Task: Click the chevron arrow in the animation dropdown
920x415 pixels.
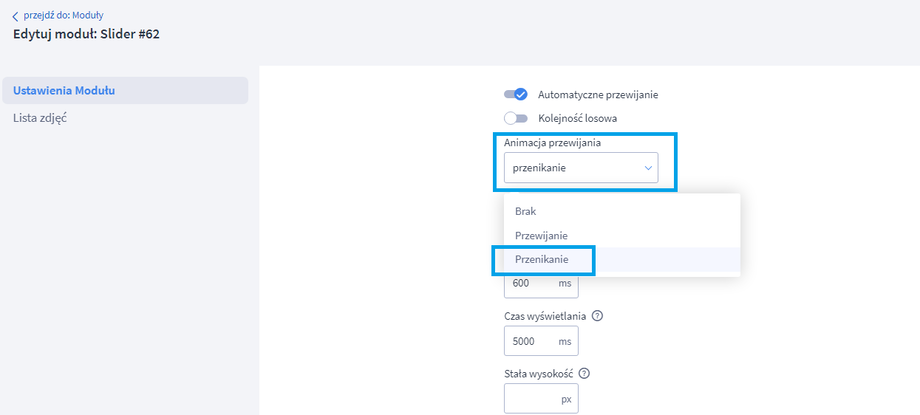Action: (648, 168)
